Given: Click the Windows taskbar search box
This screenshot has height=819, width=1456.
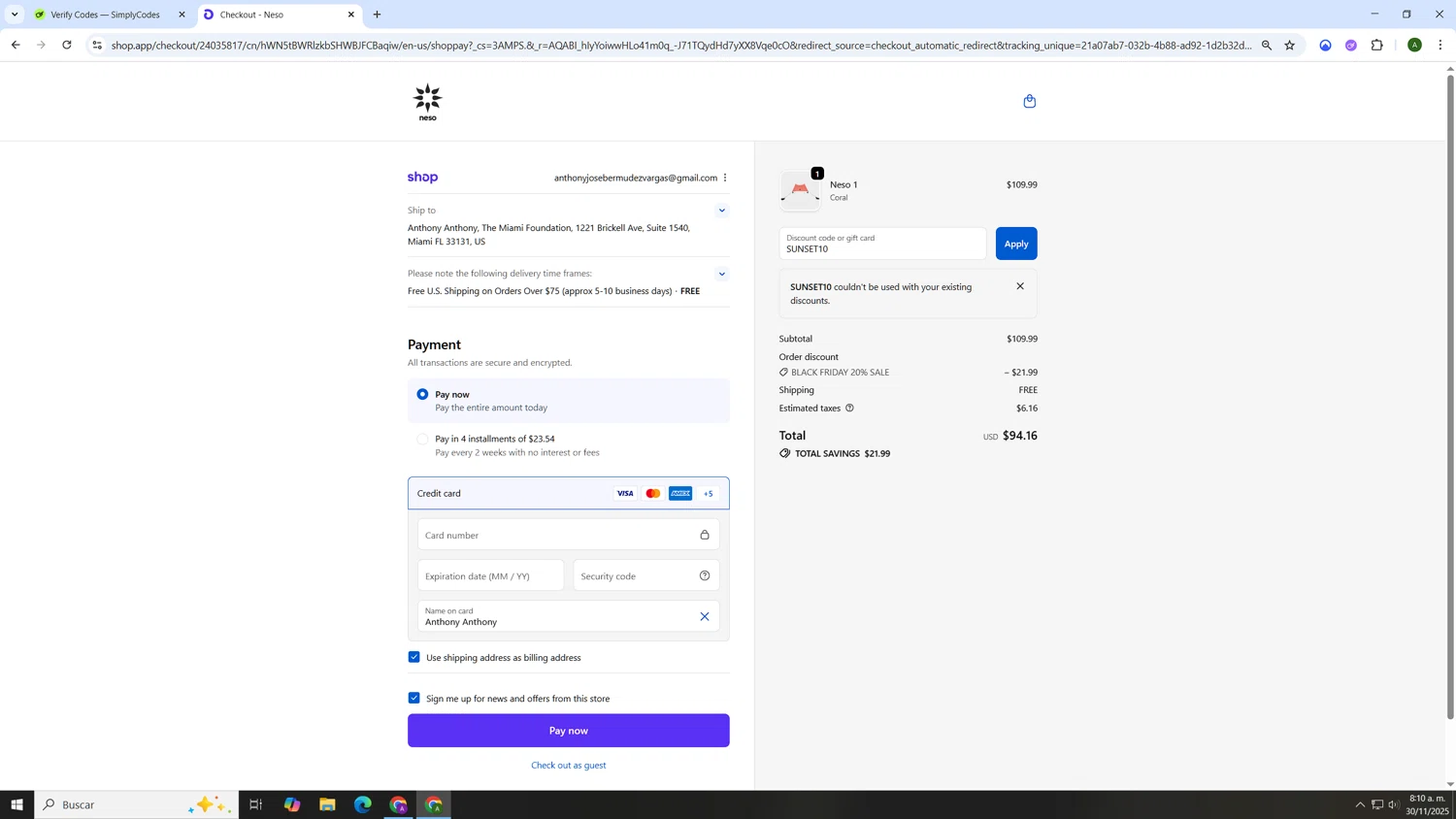Looking at the screenshot, I should click(137, 804).
